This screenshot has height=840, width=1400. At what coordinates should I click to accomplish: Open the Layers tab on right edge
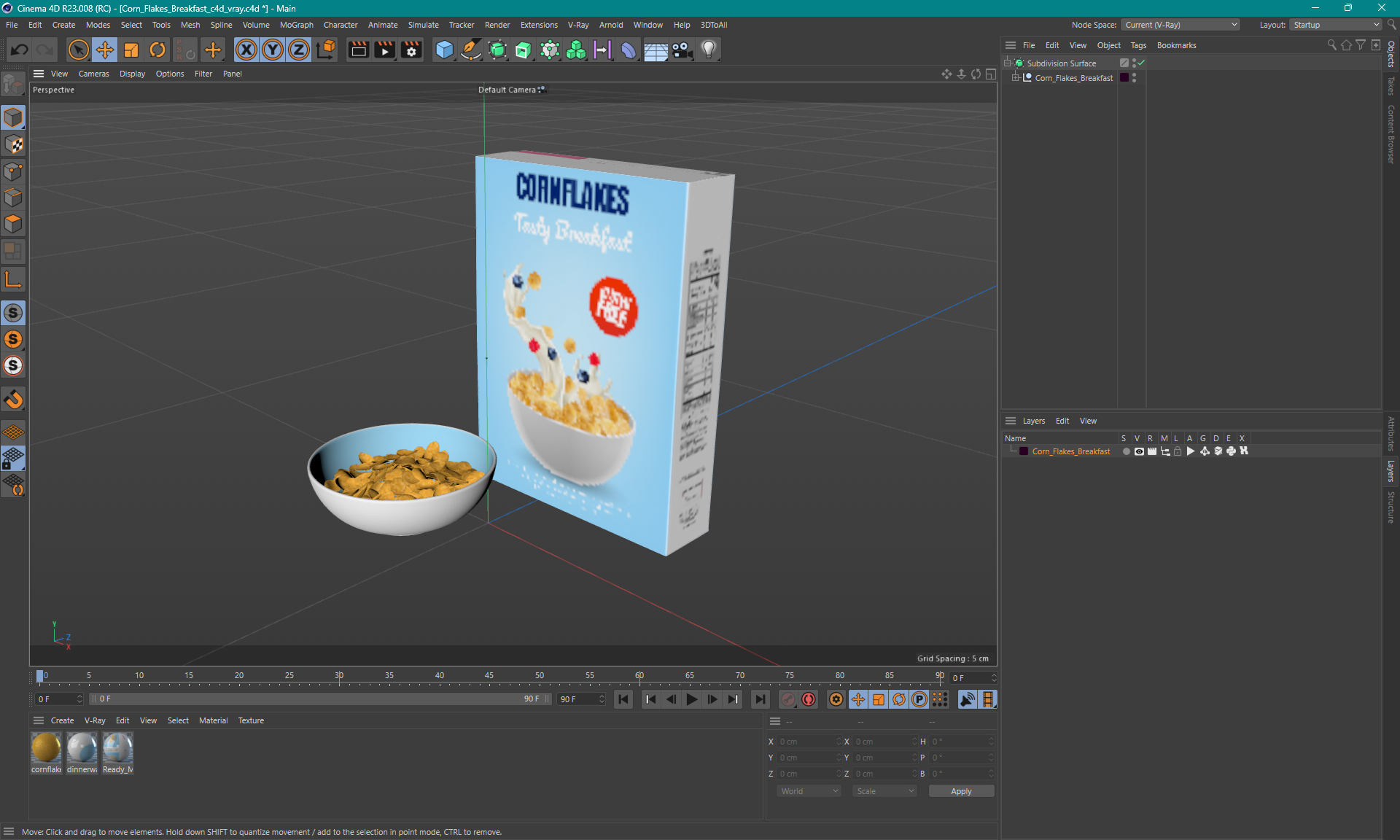pyautogui.click(x=1391, y=471)
